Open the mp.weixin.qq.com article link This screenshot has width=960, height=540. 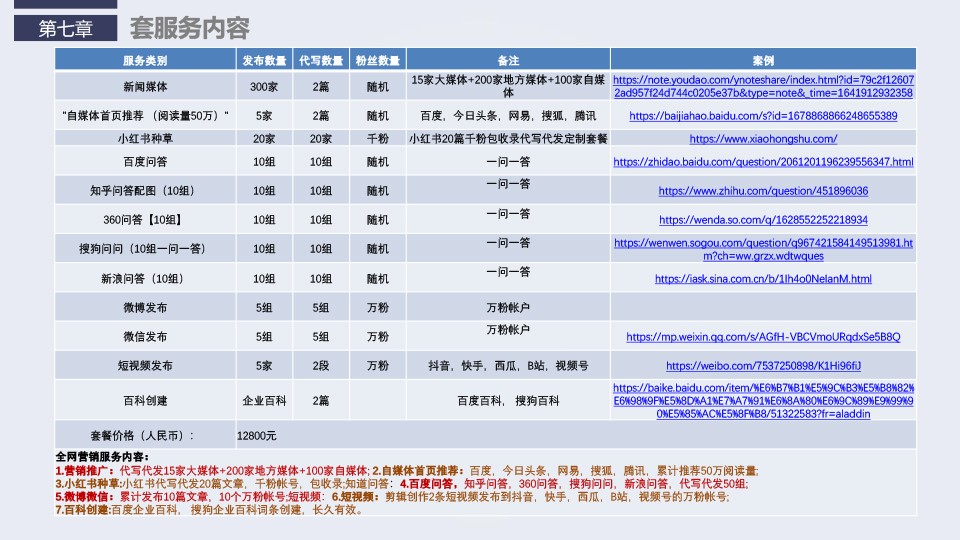762,337
